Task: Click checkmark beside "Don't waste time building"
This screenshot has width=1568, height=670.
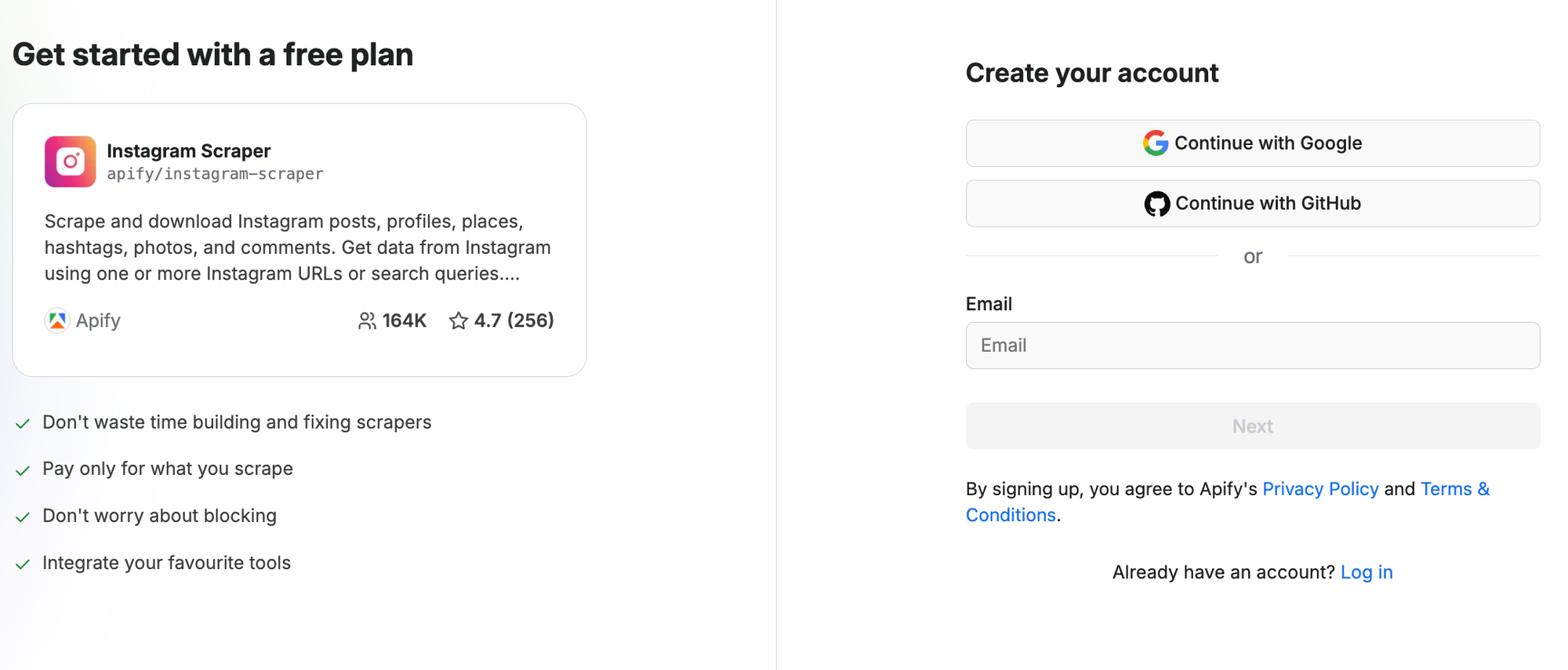Action: click(x=23, y=424)
